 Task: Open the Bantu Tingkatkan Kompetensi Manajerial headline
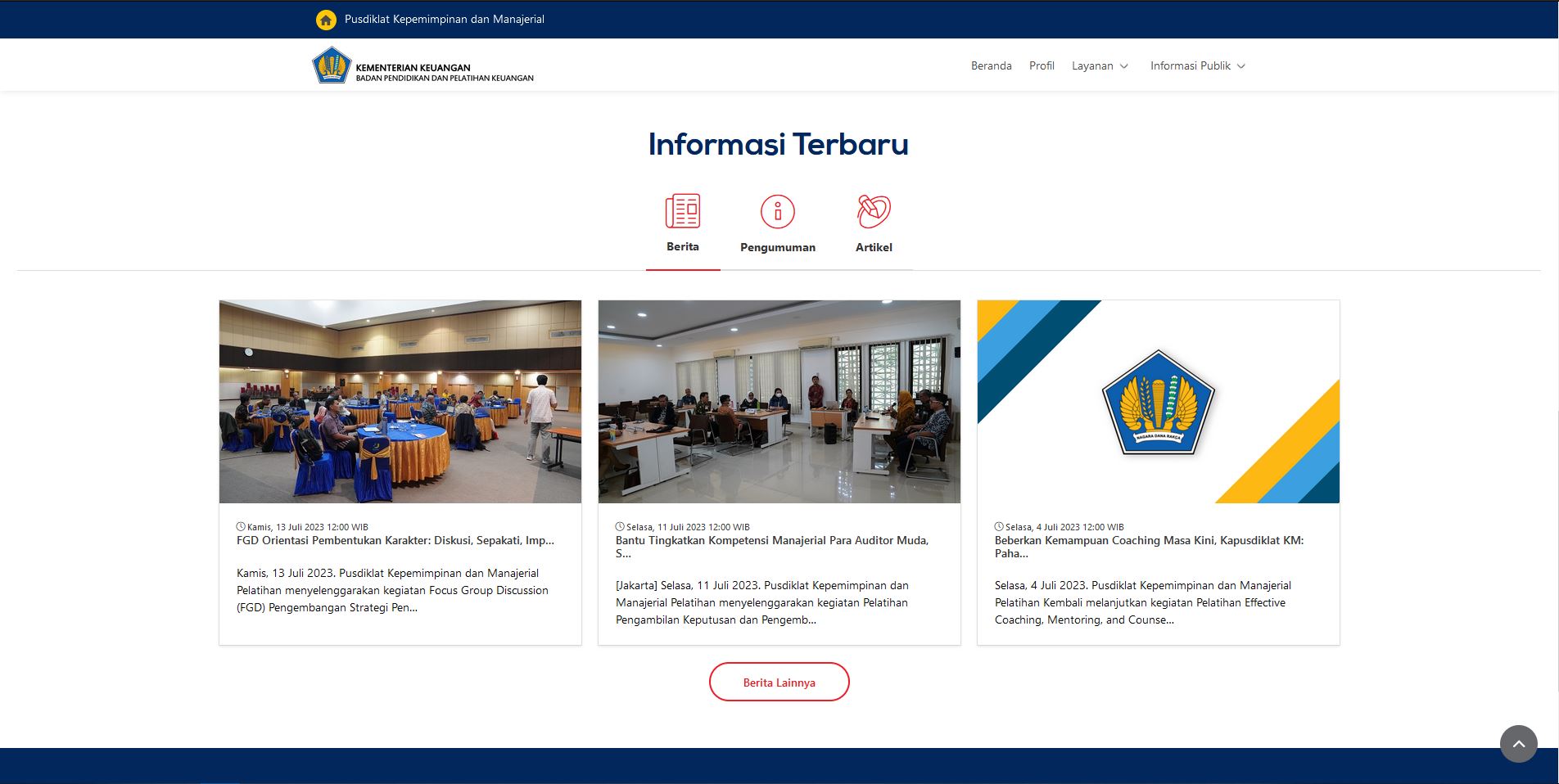click(771, 540)
